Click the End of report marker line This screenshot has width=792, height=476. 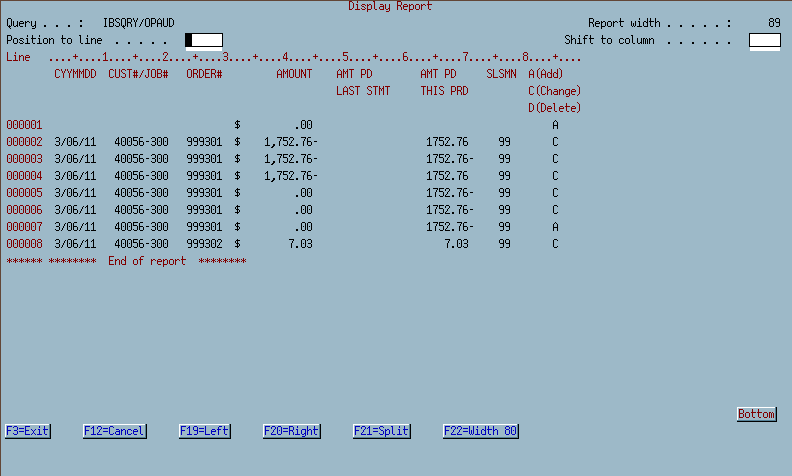tap(126, 261)
